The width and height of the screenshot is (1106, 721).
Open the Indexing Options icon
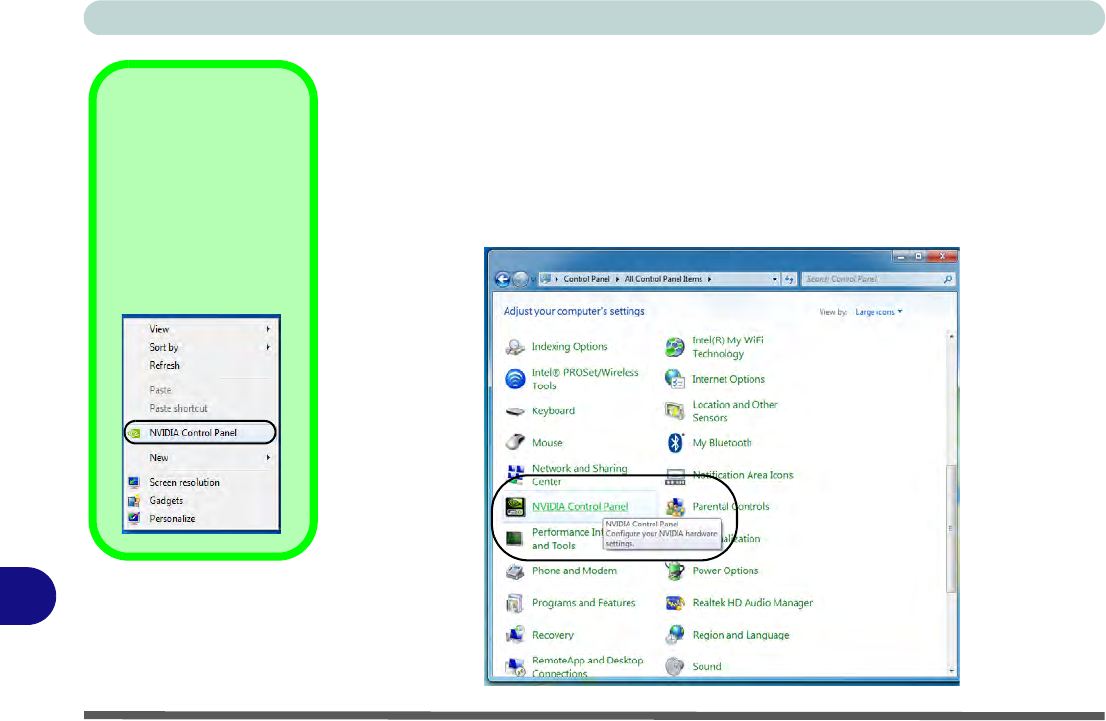pos(515,346)
